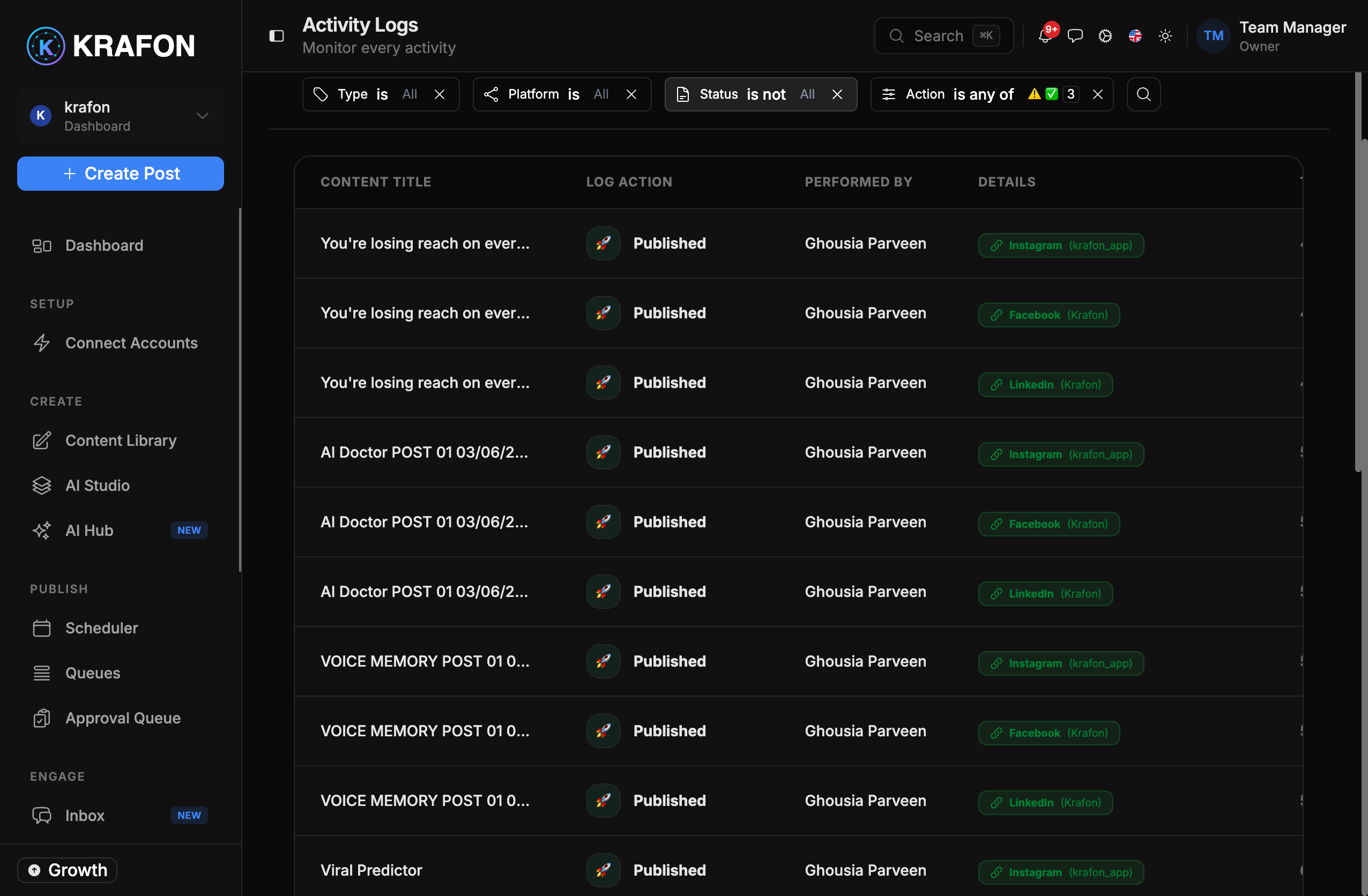
Task: Change language via the flag icon
Action: [x=1135, y=36]
